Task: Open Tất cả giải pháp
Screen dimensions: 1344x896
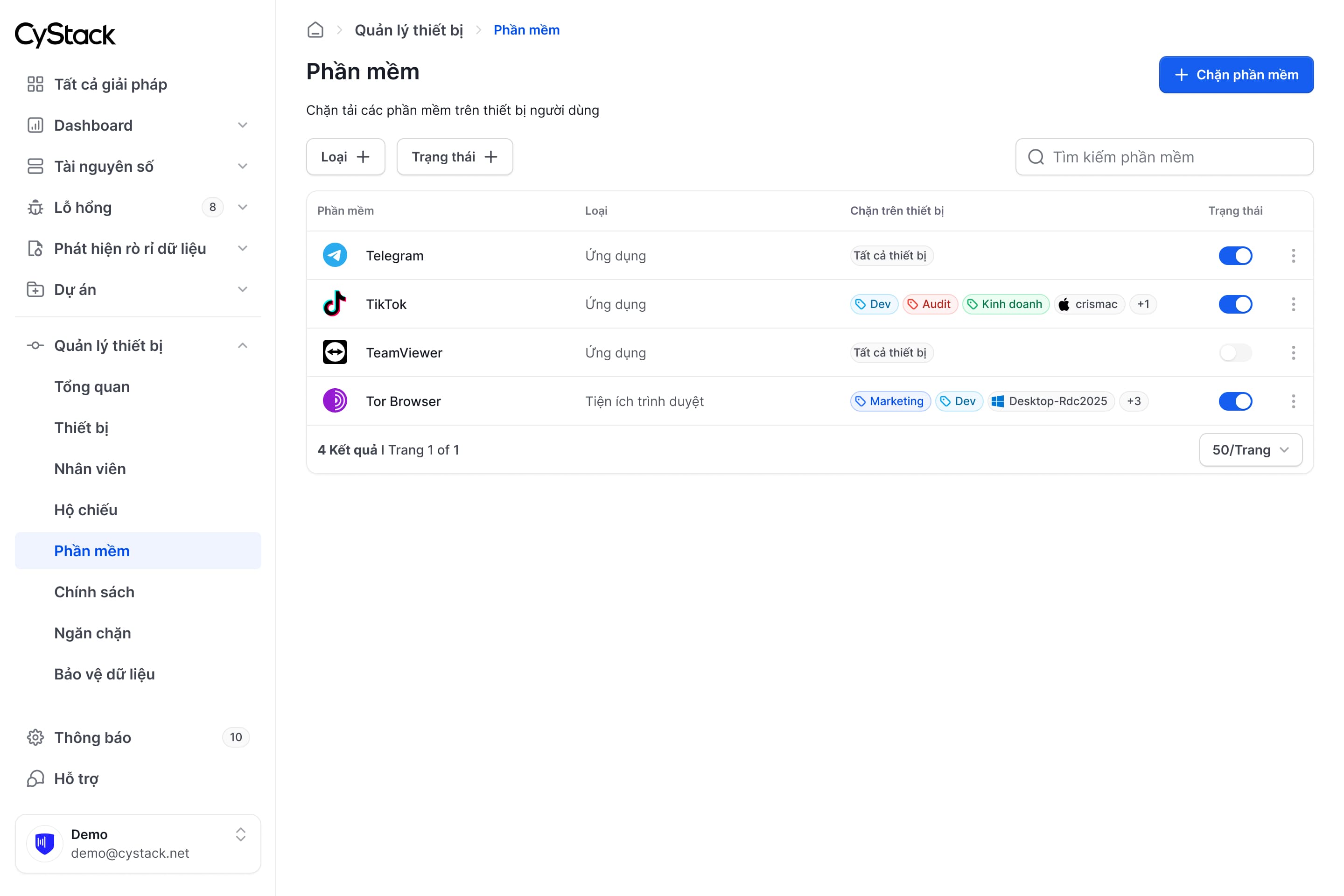Action: click(110, 84)
